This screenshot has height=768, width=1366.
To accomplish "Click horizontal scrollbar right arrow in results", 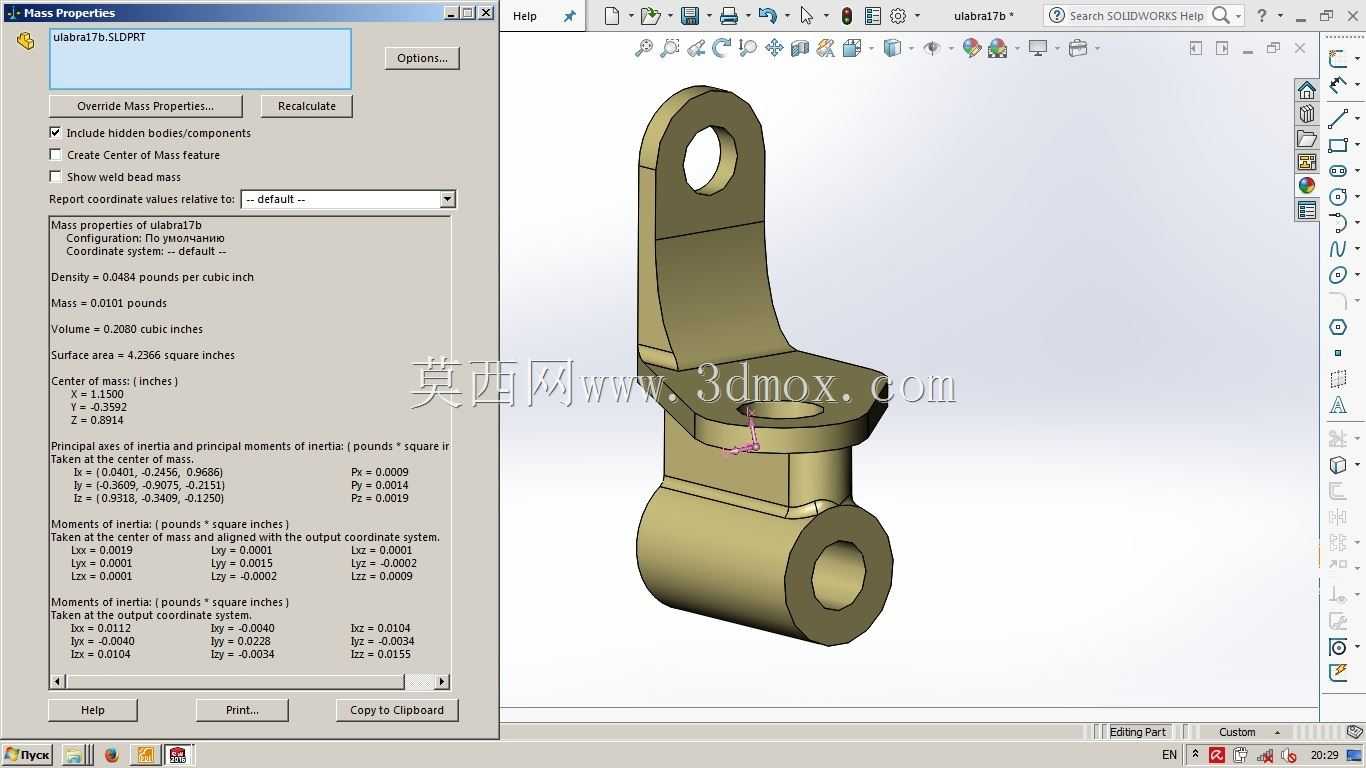I will pos(442,681).
